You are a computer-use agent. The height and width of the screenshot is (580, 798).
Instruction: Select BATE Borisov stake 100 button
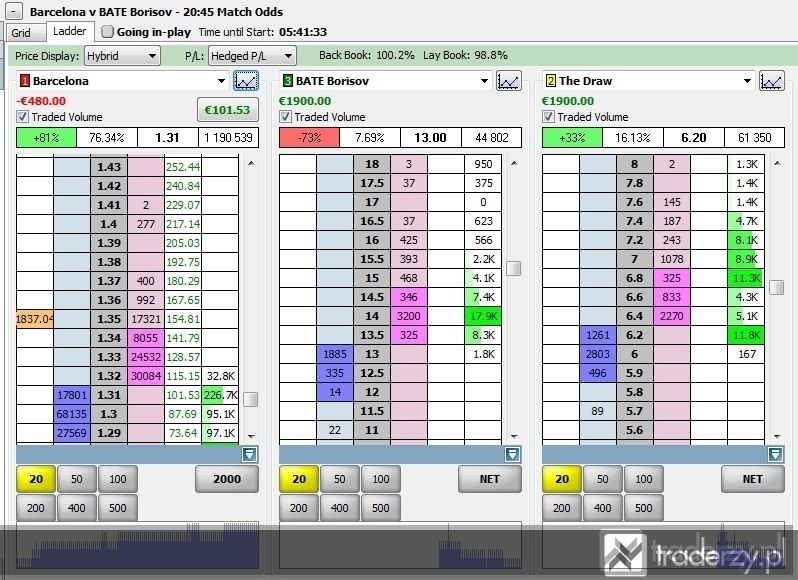pyautogui.click(x=381, y=479)
